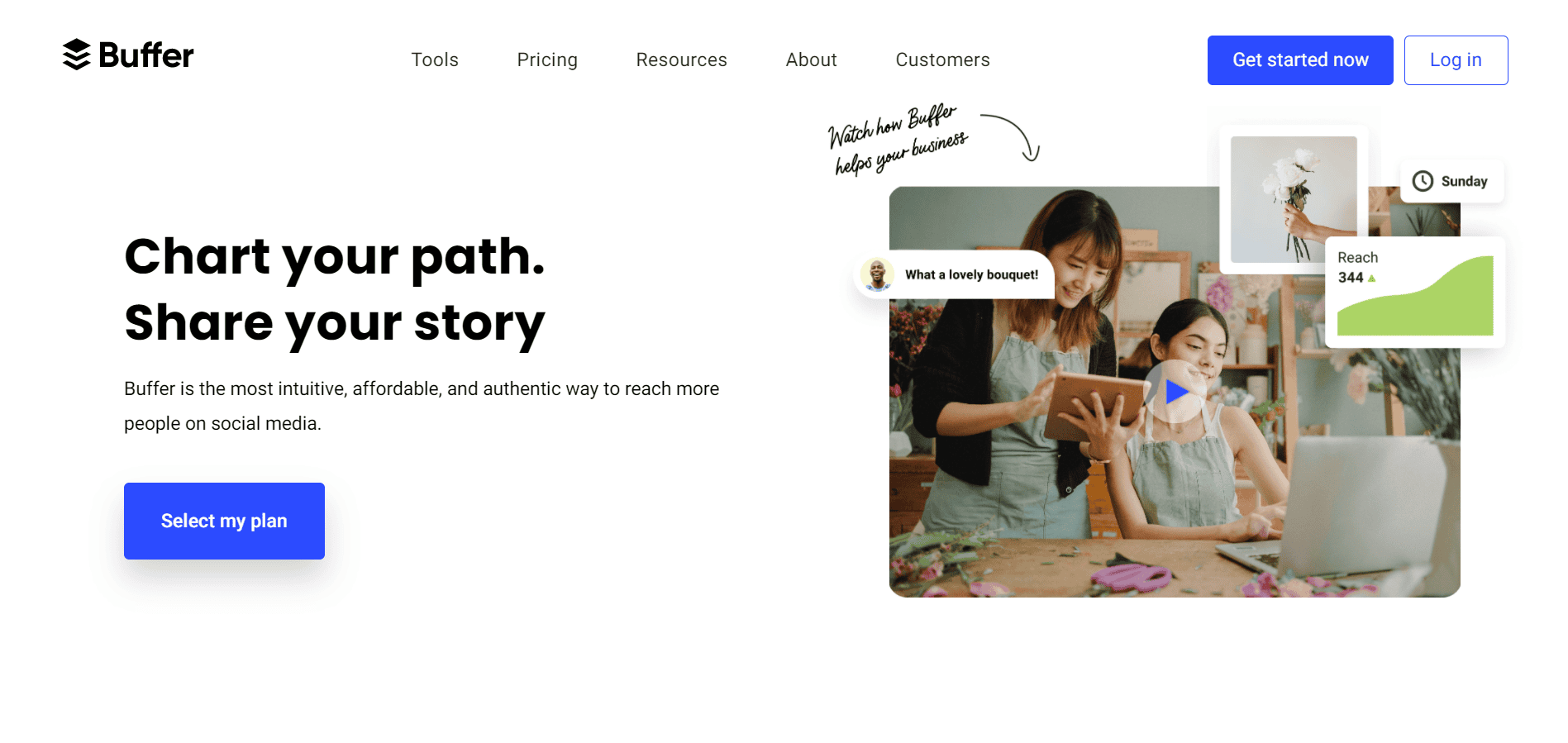
Task: Click the Sunday schedule badge
Action: point(1452,181)
